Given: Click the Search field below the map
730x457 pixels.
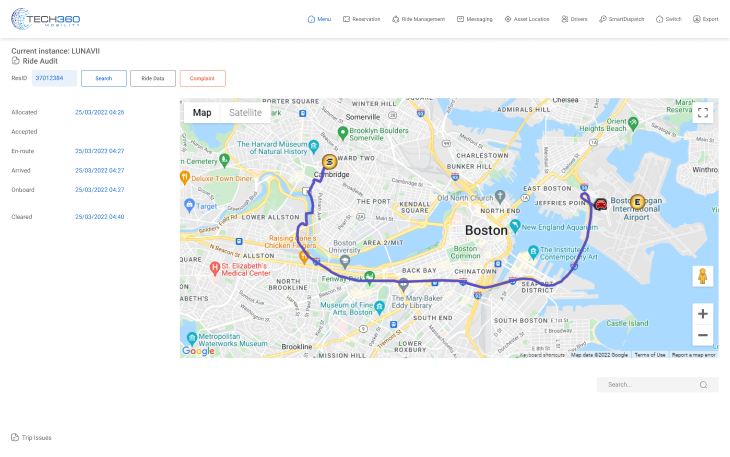Looking at the screenshot, I should (657, 384).
